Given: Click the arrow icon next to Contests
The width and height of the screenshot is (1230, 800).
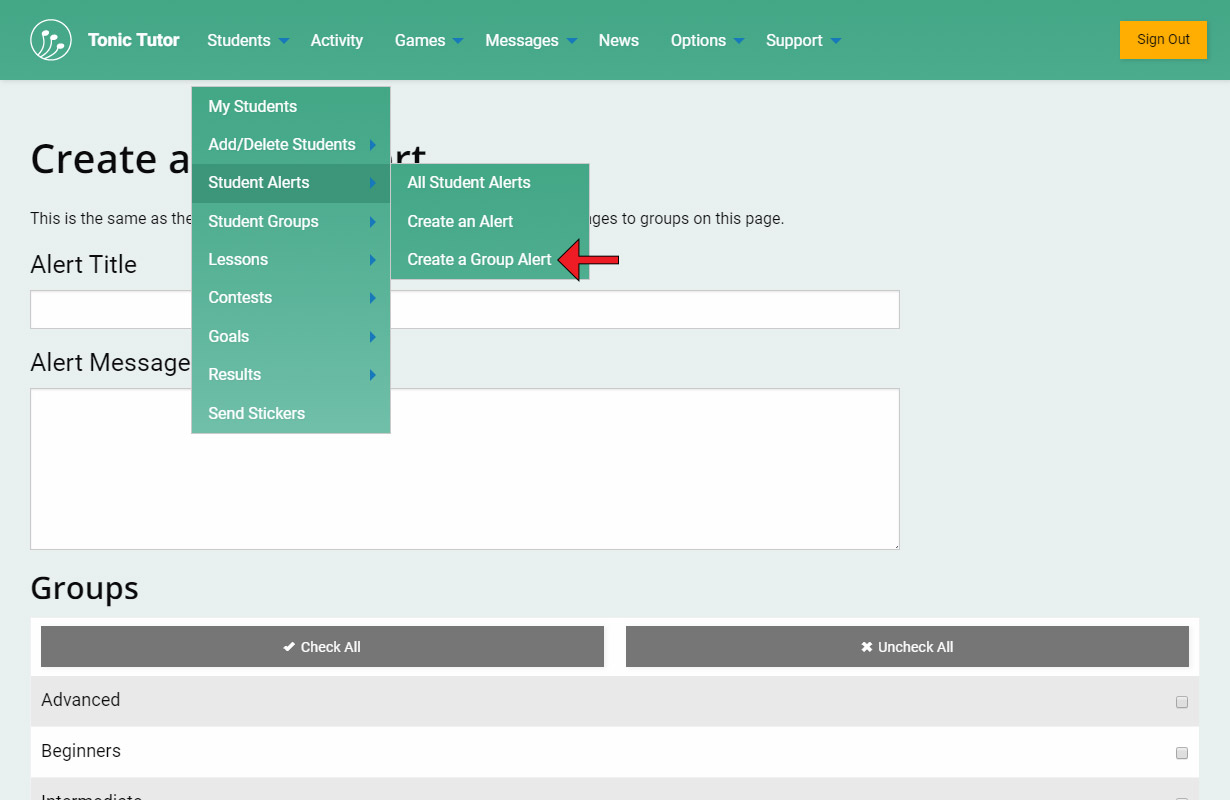Looking at the screenshot, I should [372, 298].
